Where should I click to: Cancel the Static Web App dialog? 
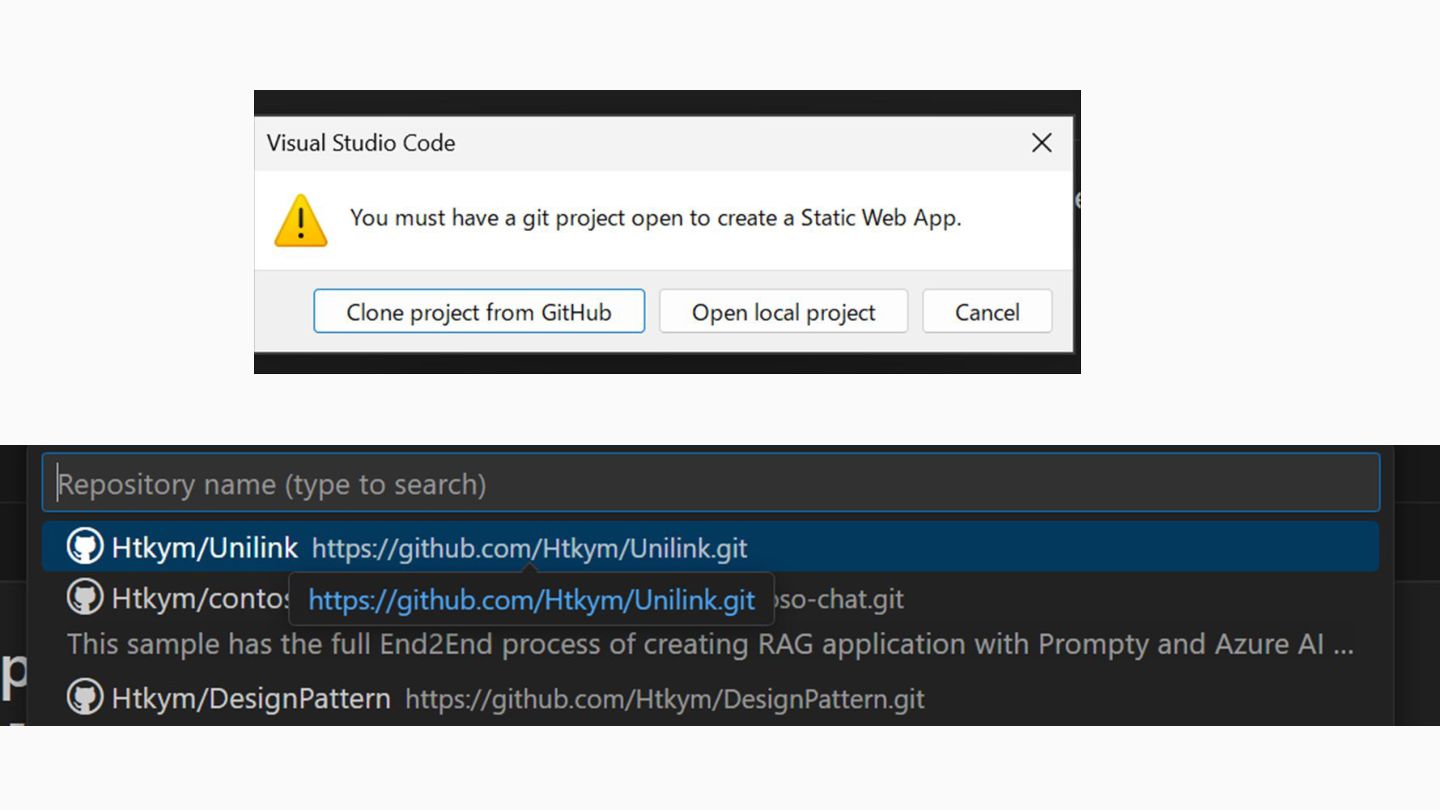987,312
